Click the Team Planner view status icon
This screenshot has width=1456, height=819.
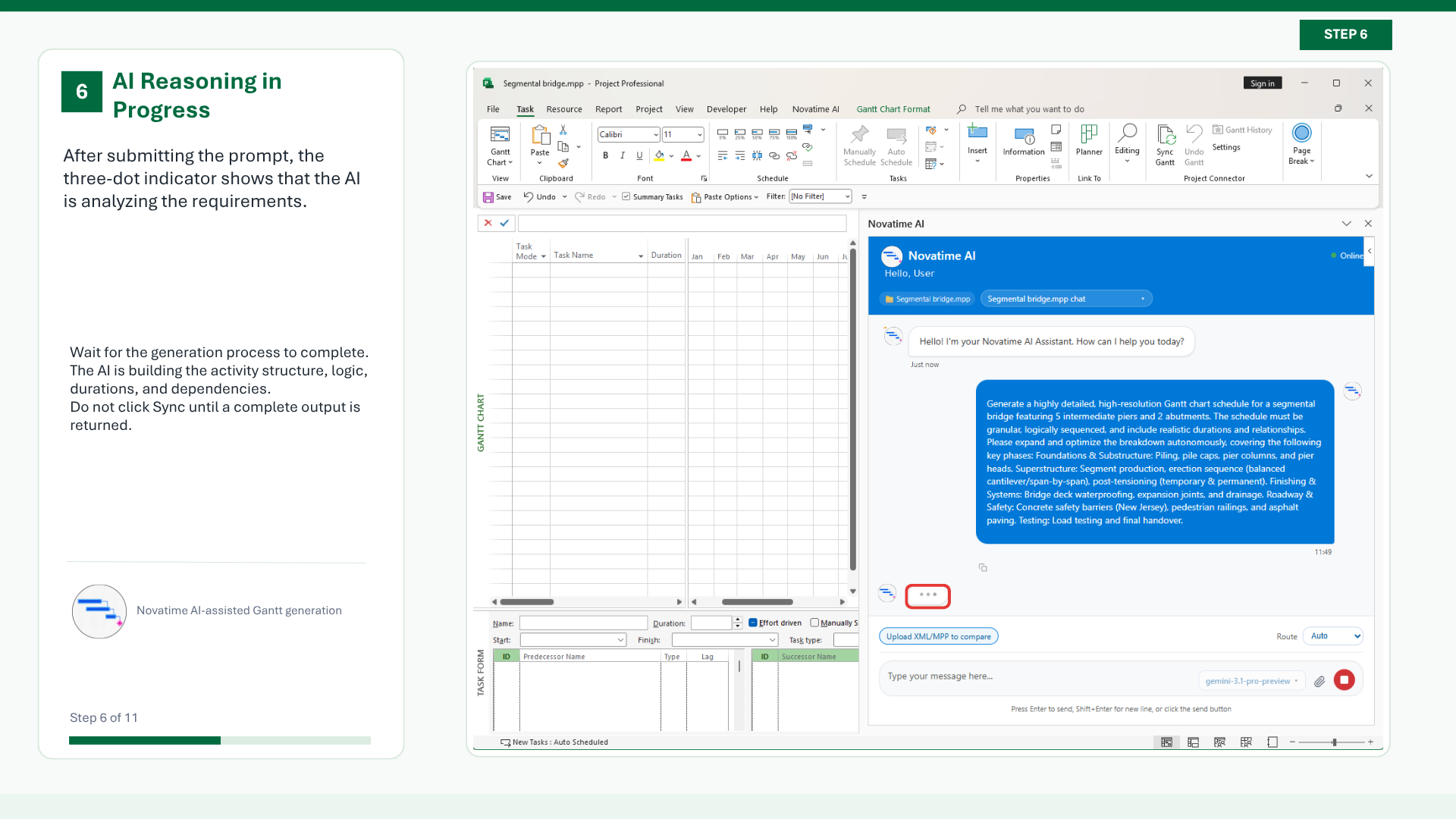(1219, 742)
